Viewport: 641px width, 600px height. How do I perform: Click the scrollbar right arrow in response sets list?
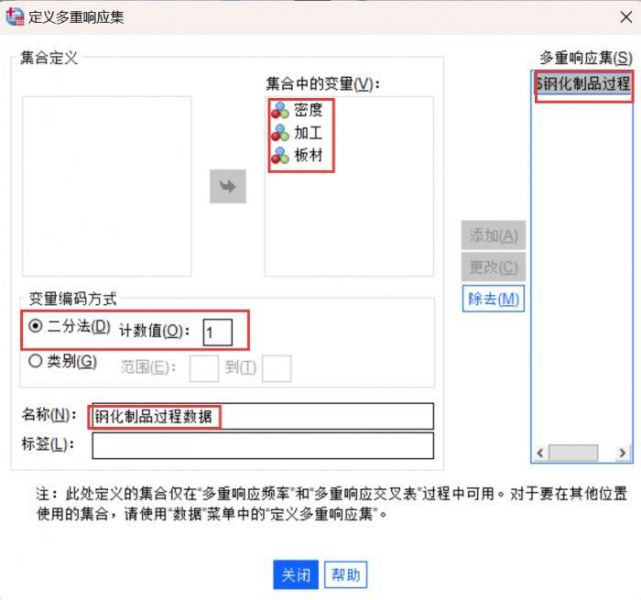pyautogui.click(x=622, y=453)
